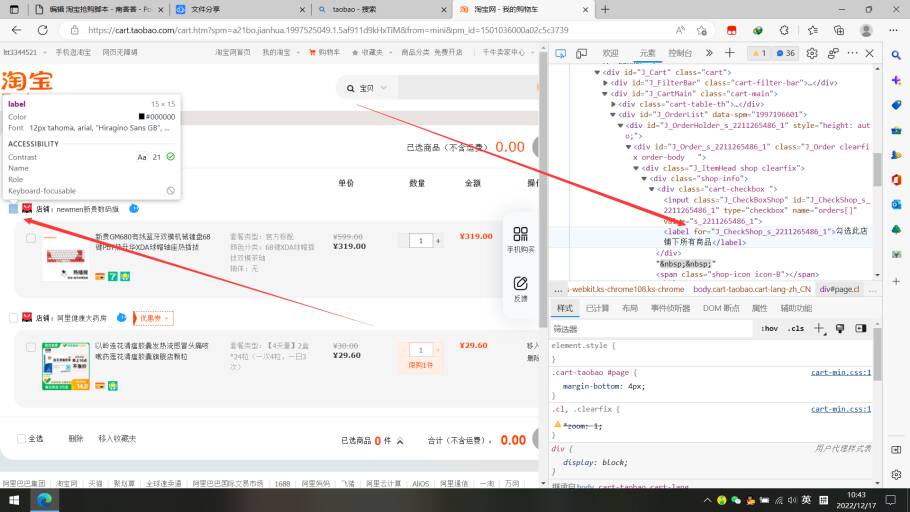
Task: Open Edge sidebar Outlook icon
Action: 897,204
